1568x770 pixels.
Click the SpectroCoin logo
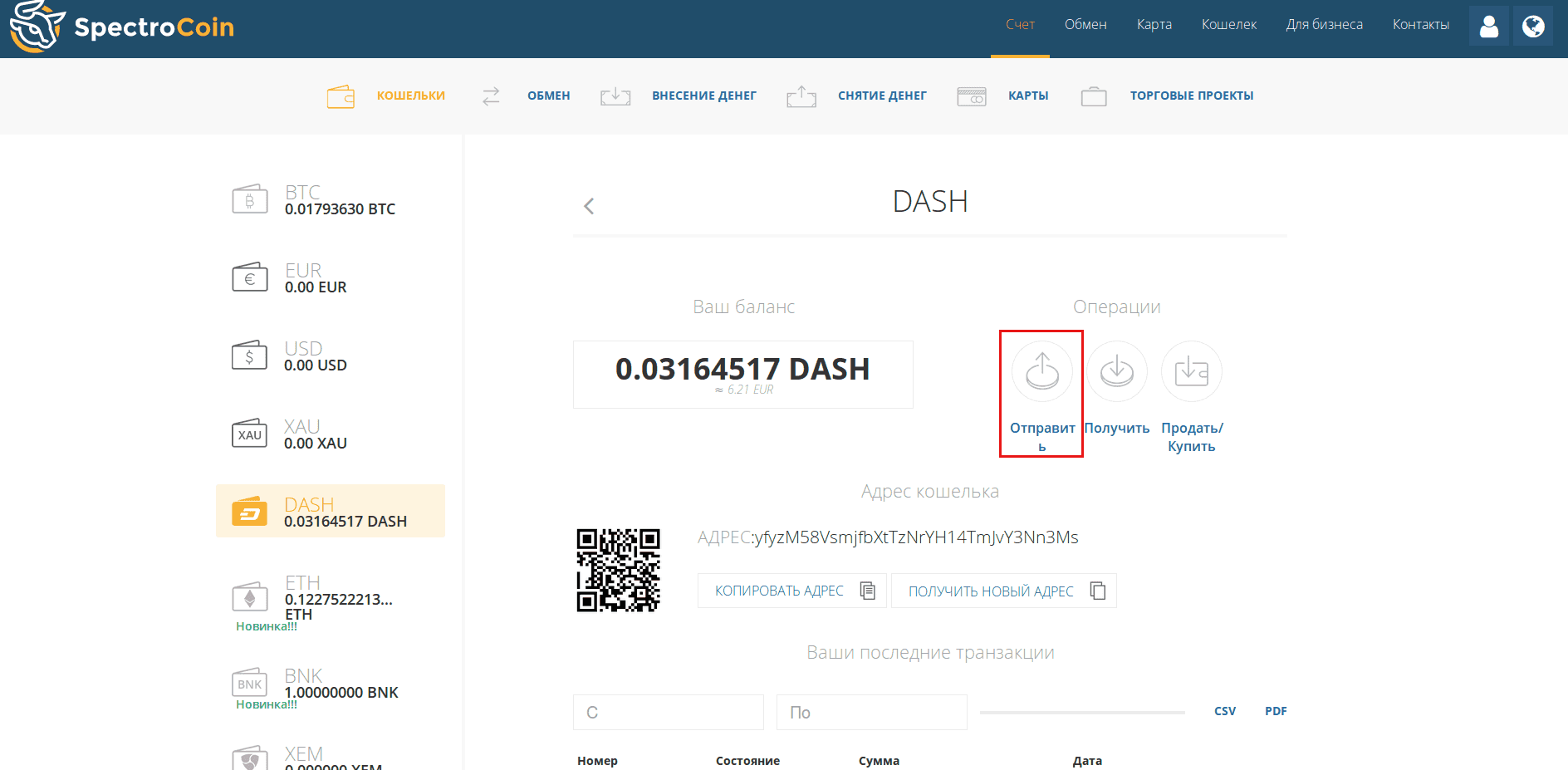[x=121, y=27]
